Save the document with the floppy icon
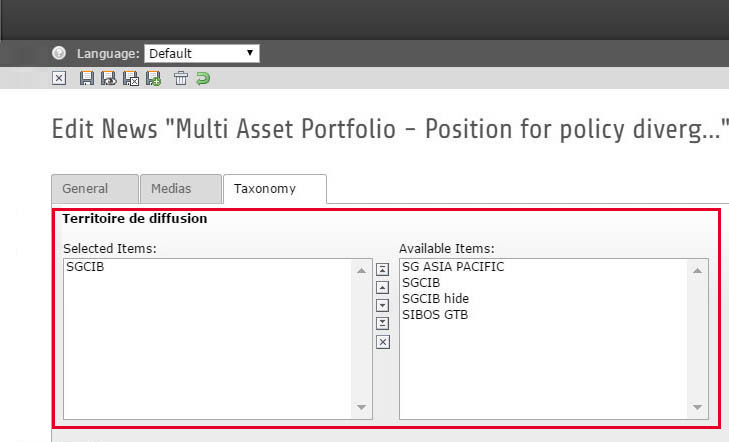Viewport: 729px width, 442px height. pyautogui.click(x=86, y=78)
